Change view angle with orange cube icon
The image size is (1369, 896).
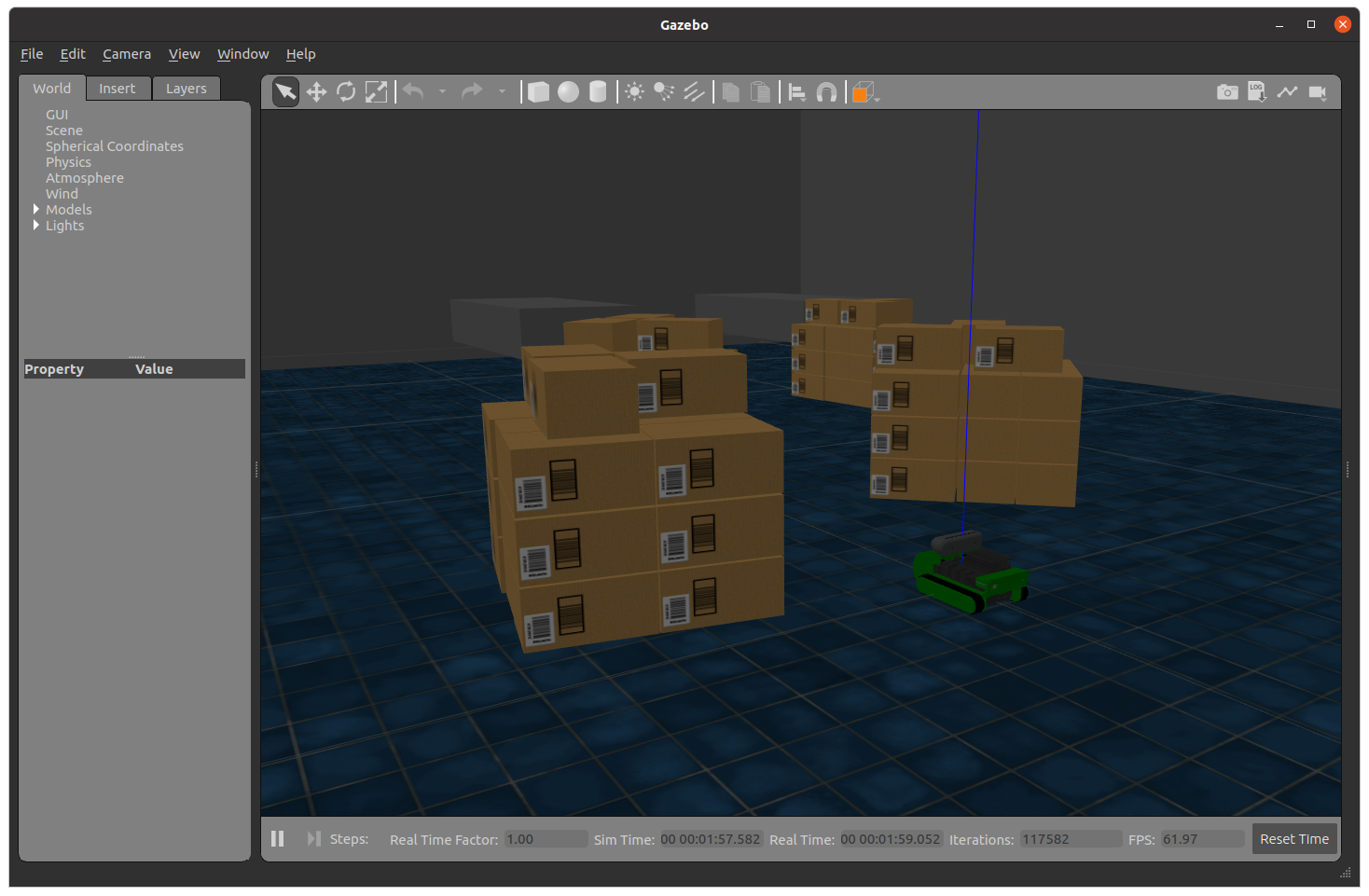pyautogui.click(x=864, y=91)
